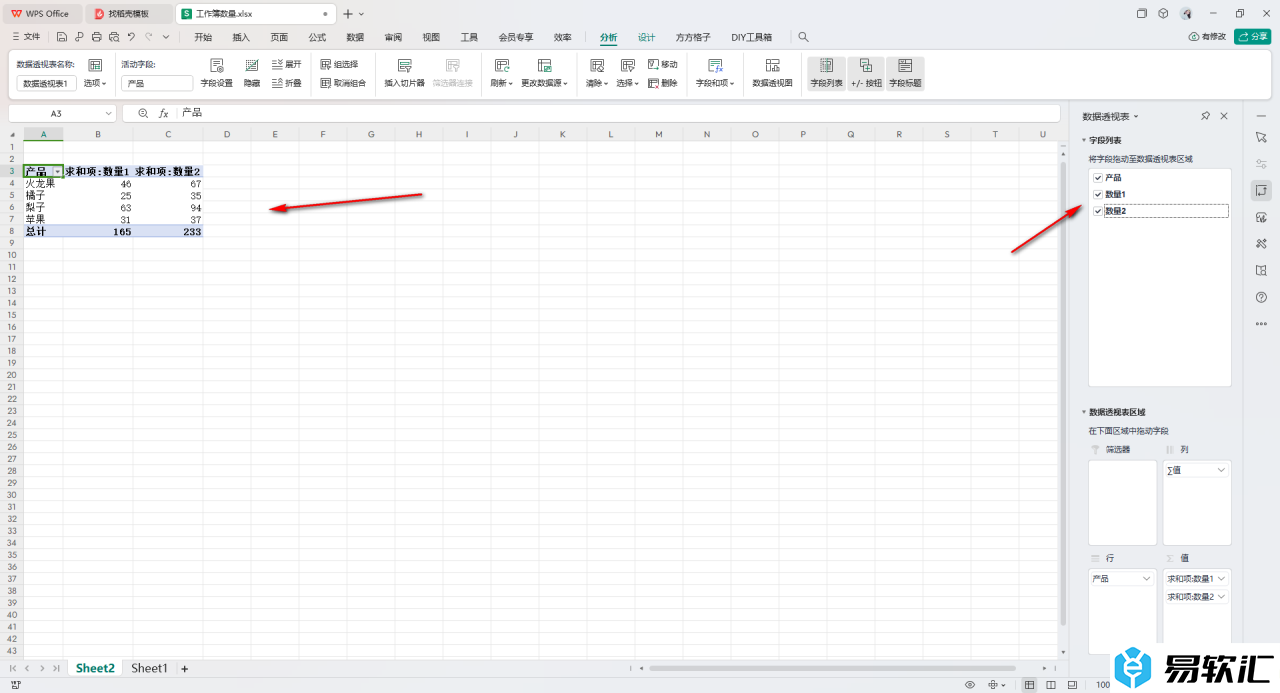Viewport: 1280px width, 693px height.
Task: Click the eye reading-mode icon in status bar
Action: 969,685
